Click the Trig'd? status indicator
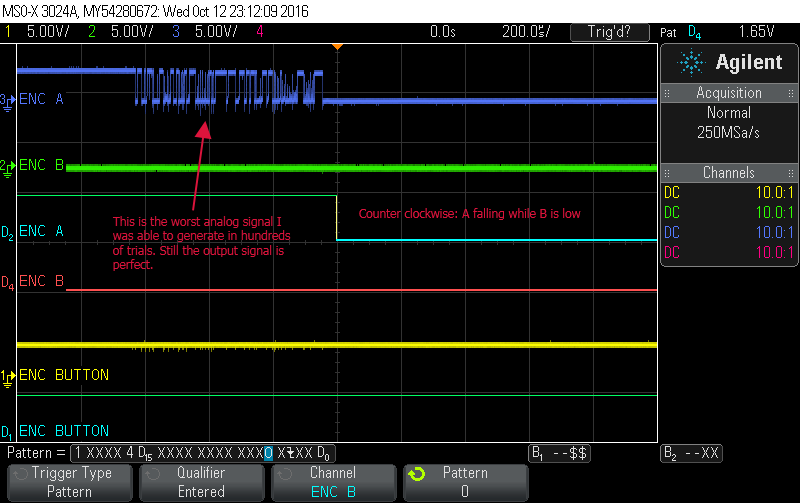 tap(609, 32)
